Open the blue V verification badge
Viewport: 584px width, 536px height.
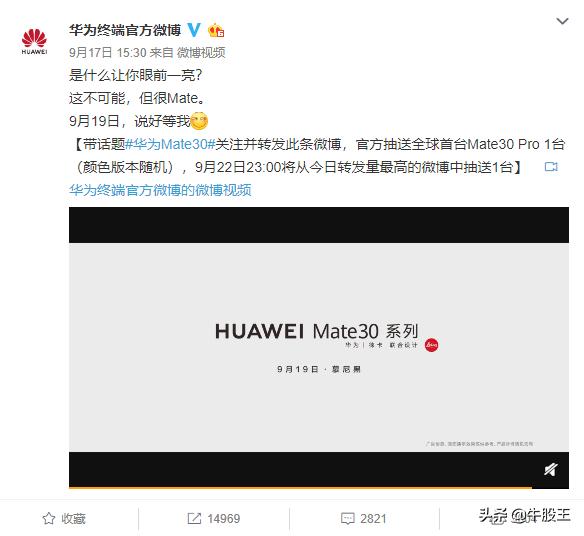tap(194, 30)
